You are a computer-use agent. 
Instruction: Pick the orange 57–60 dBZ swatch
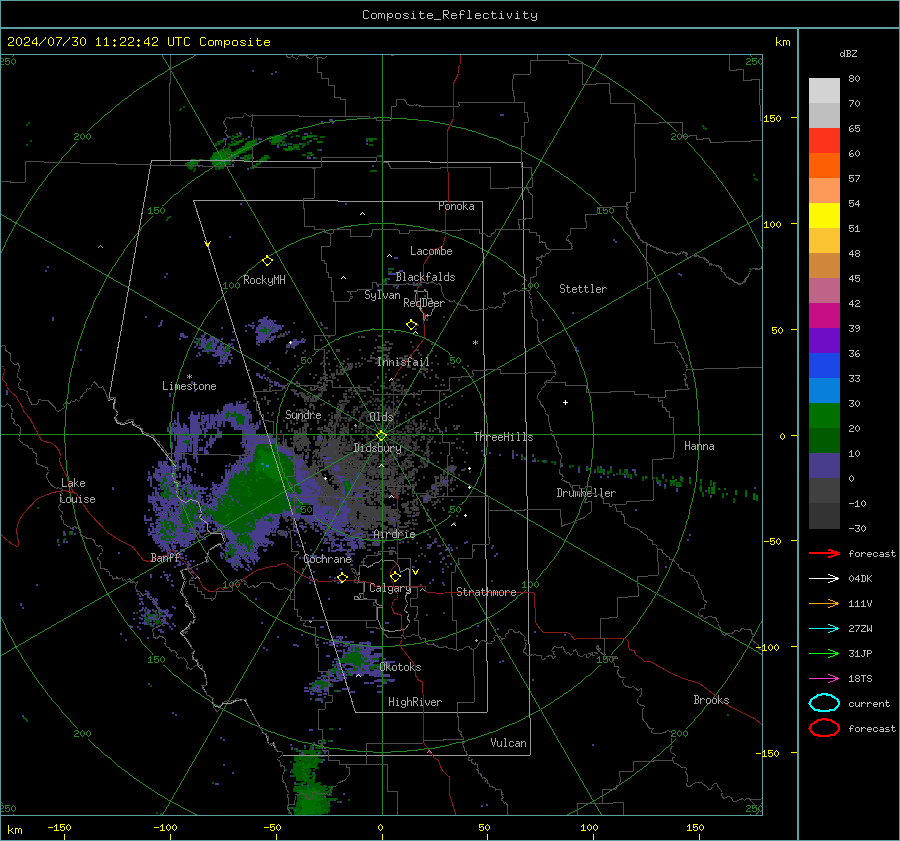824,166
